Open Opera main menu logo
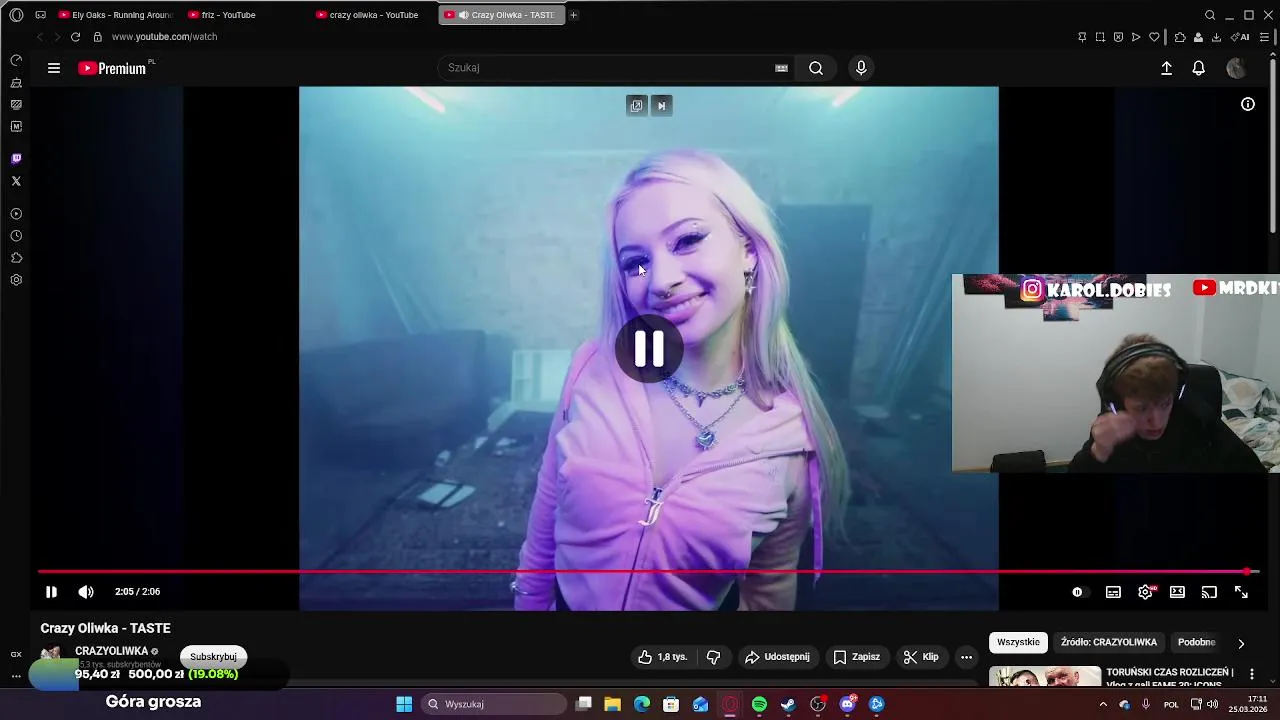The width and height of the screenshot is (1280, 720). click(x=16, y=15)
